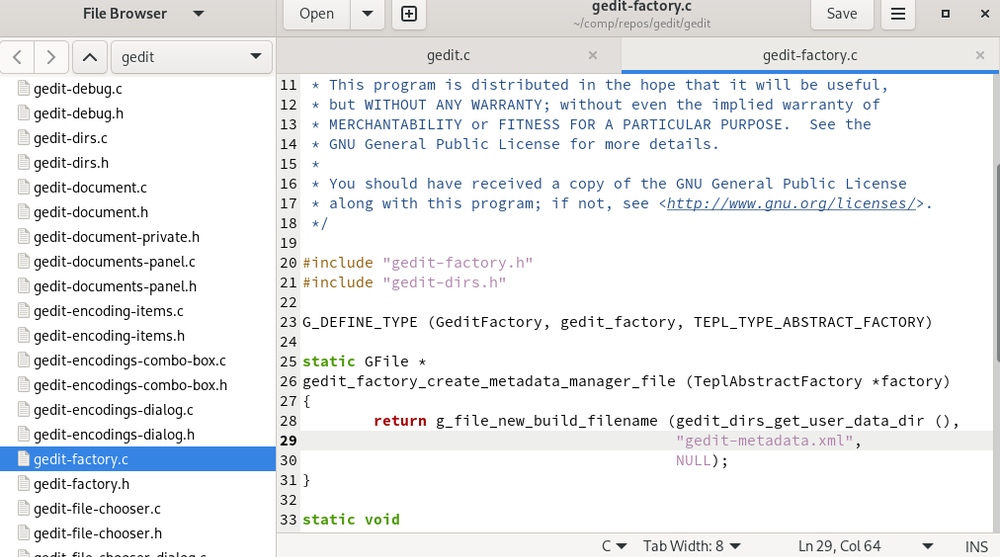Click line number 23 in gutter

point(288,322)
